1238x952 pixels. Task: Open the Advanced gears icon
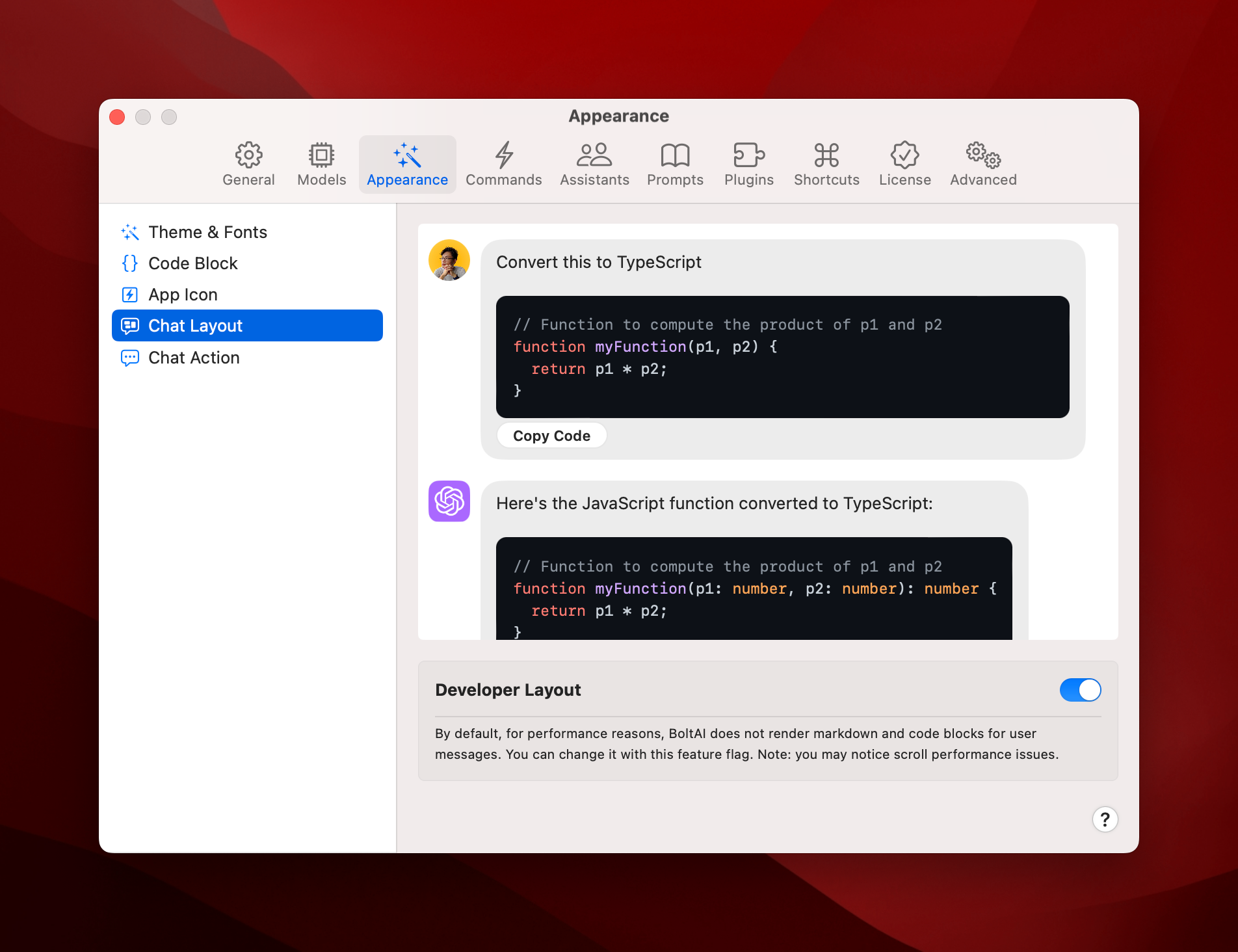coord(982,155)
